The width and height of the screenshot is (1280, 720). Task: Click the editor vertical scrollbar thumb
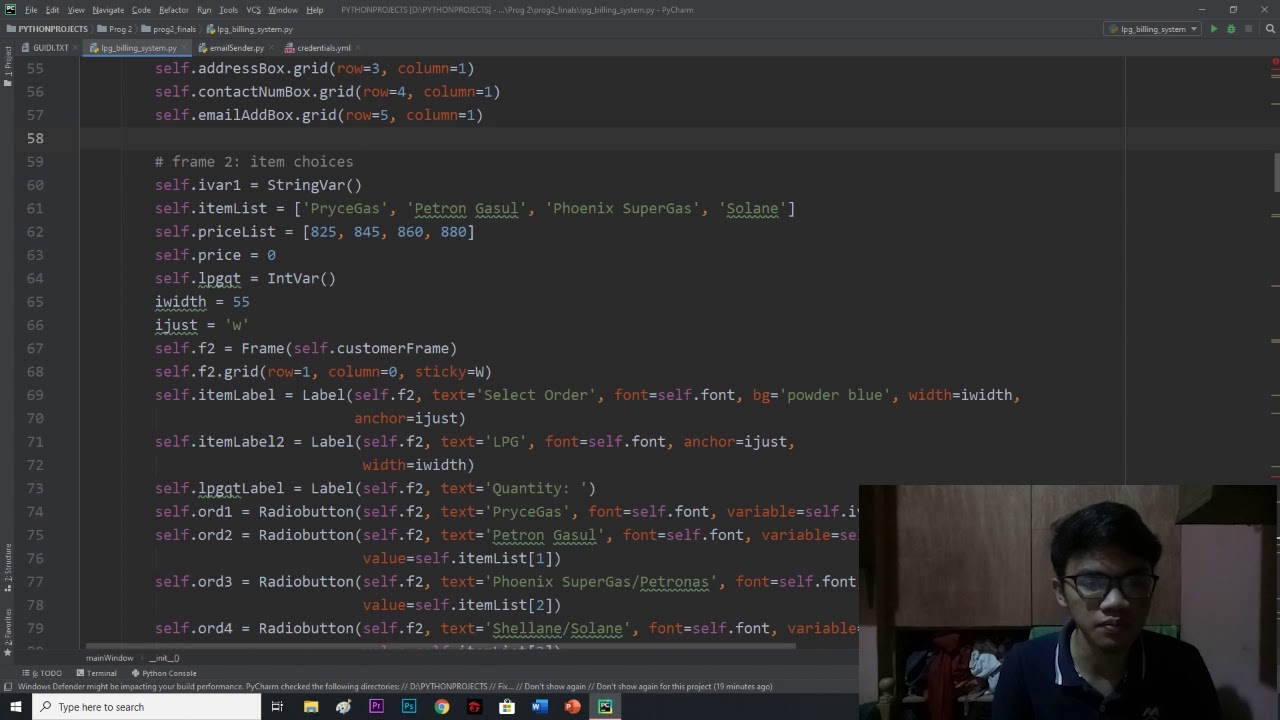[1277, 172]
